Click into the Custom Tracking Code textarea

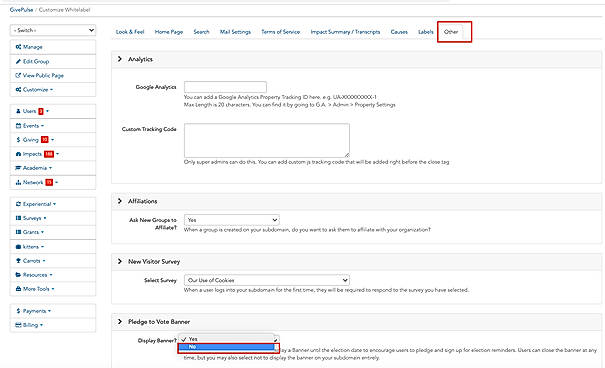point(267,140)
